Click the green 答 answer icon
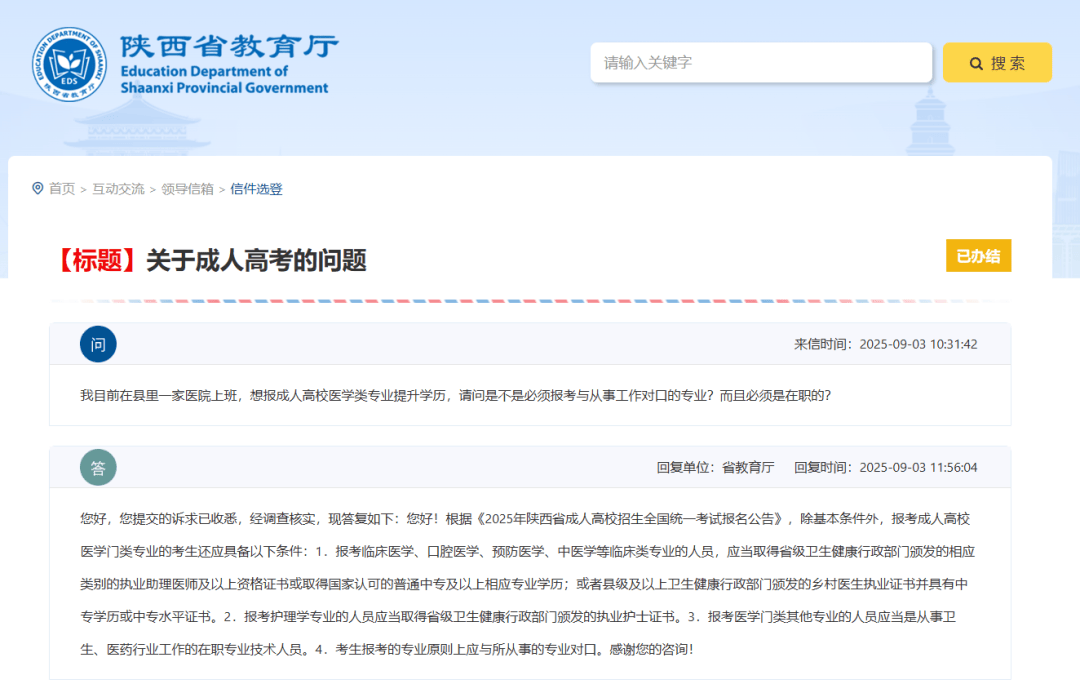Image resolution: width=1080 pixels, height=693 pixels. [x=98, y=467]
